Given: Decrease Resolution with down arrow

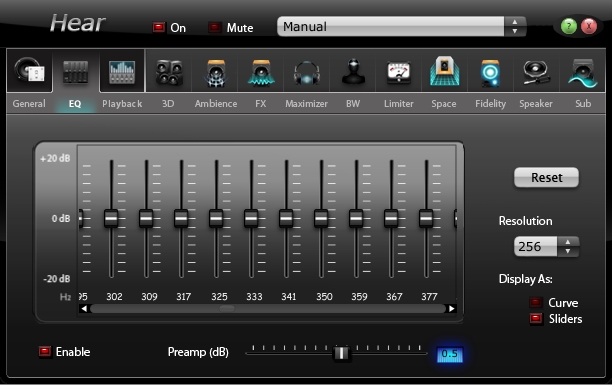Looking at the screenshot, I should [568, 251].
